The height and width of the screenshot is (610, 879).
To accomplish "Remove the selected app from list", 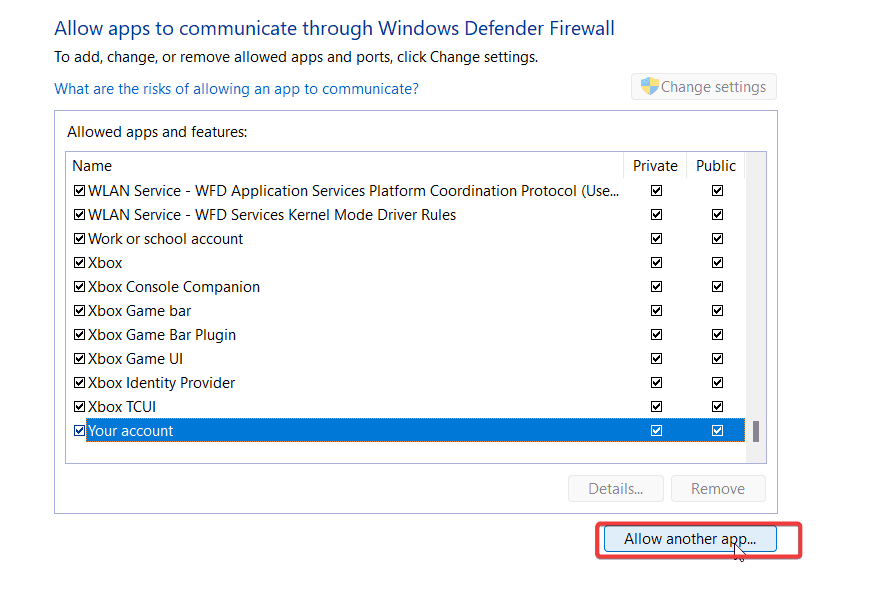I will click(x=718, y=489).
